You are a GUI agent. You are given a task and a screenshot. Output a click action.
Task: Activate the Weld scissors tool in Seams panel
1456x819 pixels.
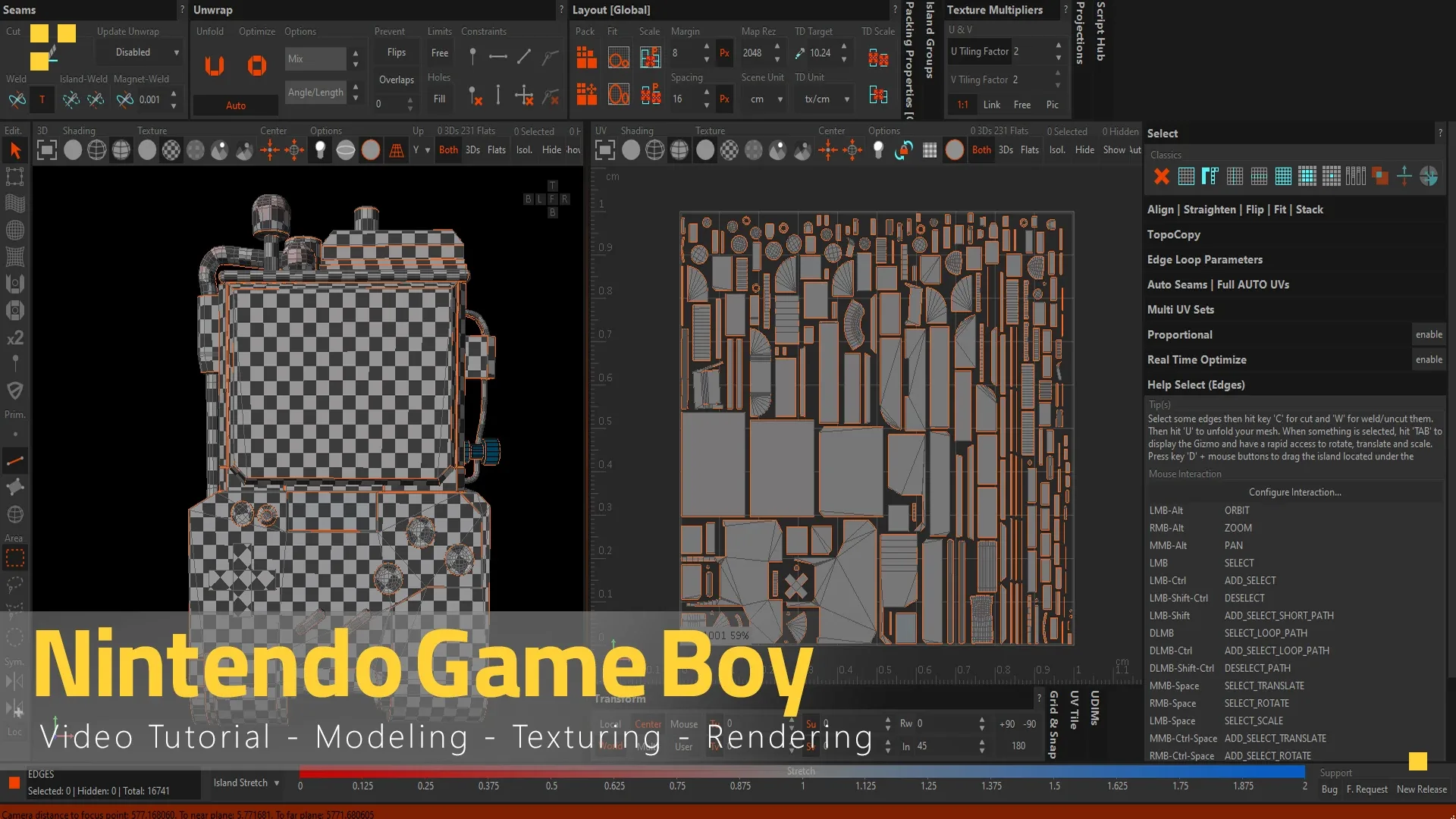point(17,99)
